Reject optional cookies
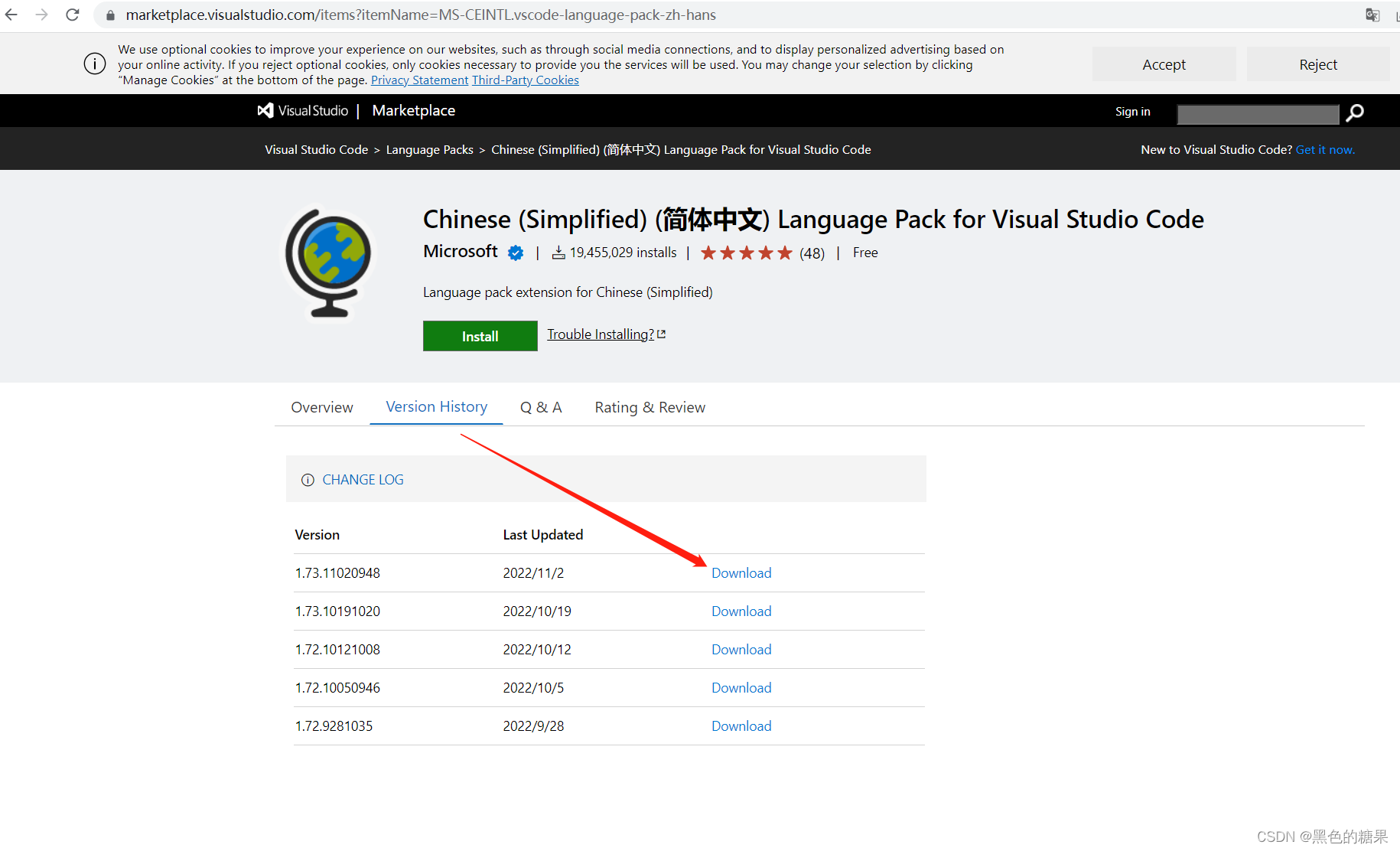 click(x=1318, y=64)
